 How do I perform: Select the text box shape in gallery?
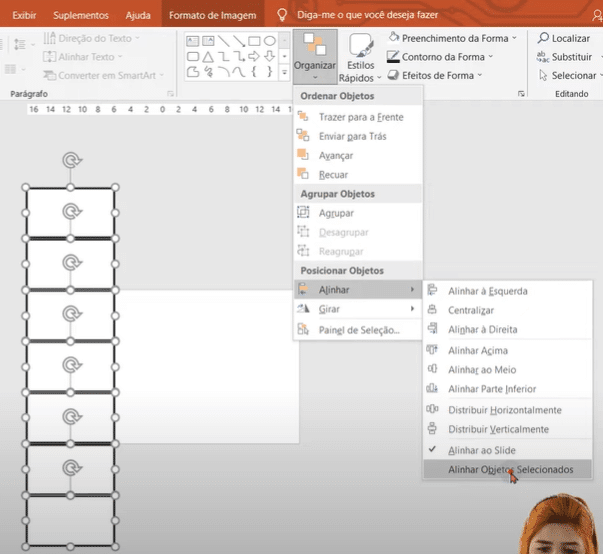tap(193, 41)
